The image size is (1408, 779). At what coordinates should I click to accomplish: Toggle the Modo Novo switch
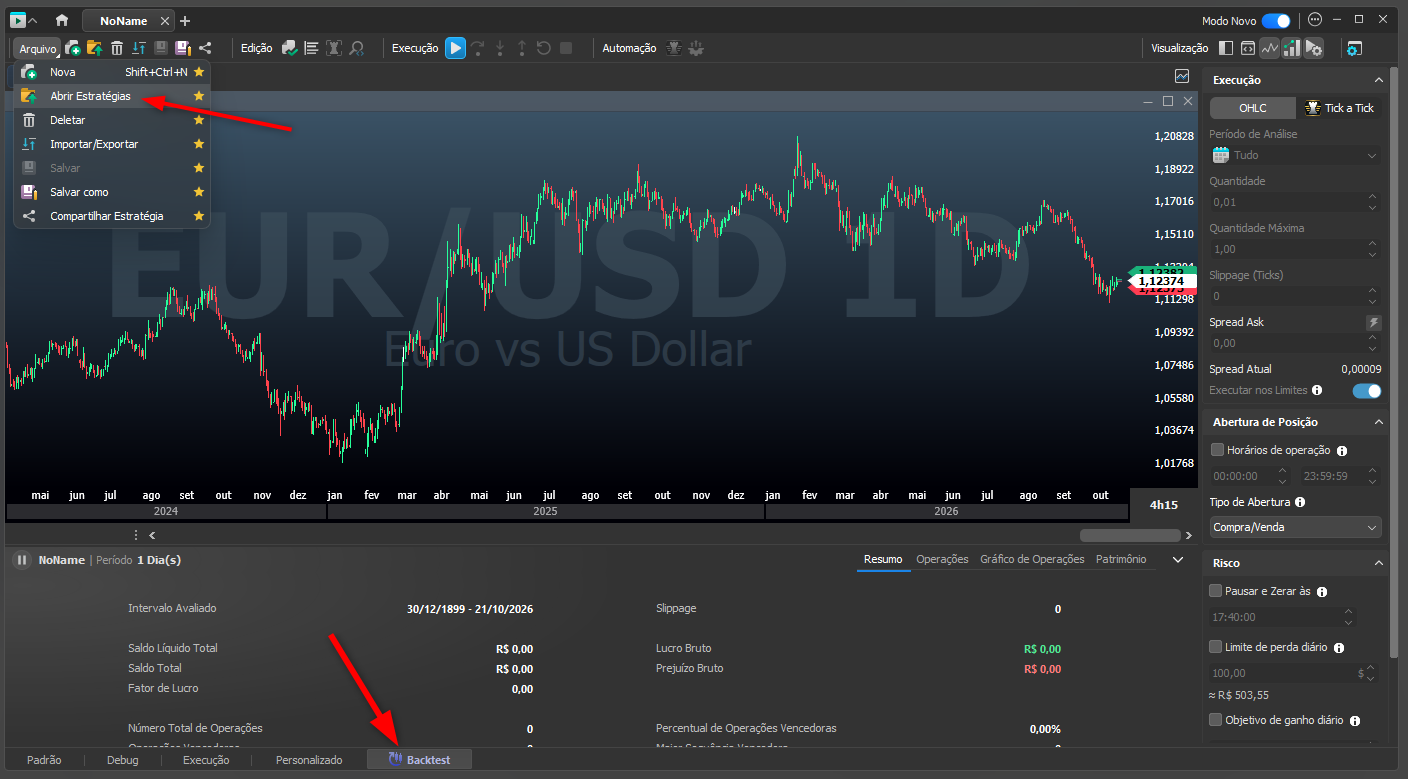pyautogui.click(x=1275, y=20)
